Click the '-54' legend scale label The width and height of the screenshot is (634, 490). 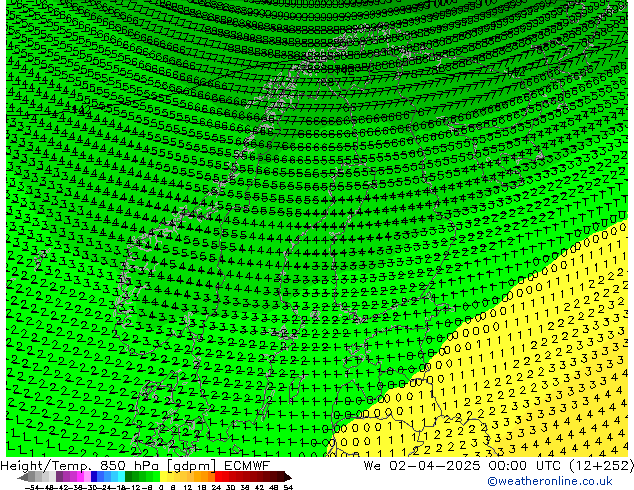click(32, 487)
